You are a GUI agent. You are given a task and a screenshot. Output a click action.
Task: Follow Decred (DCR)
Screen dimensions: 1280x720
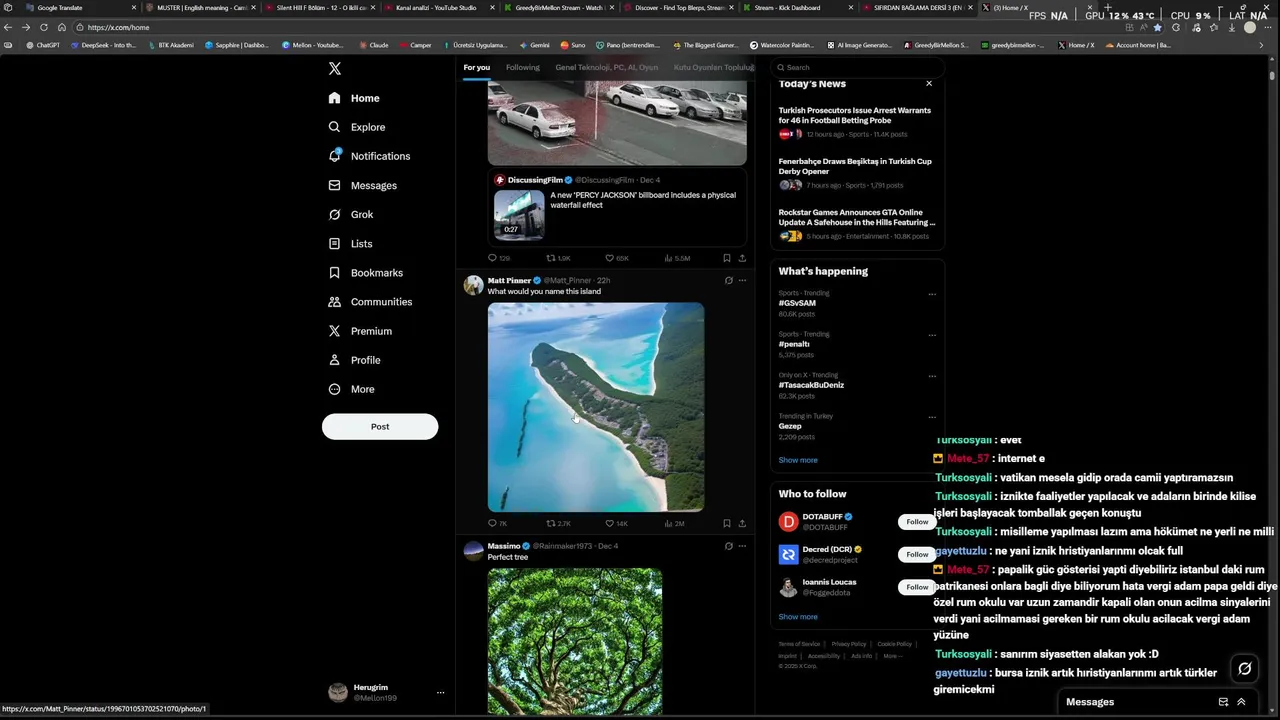click(x=917, y=554)
